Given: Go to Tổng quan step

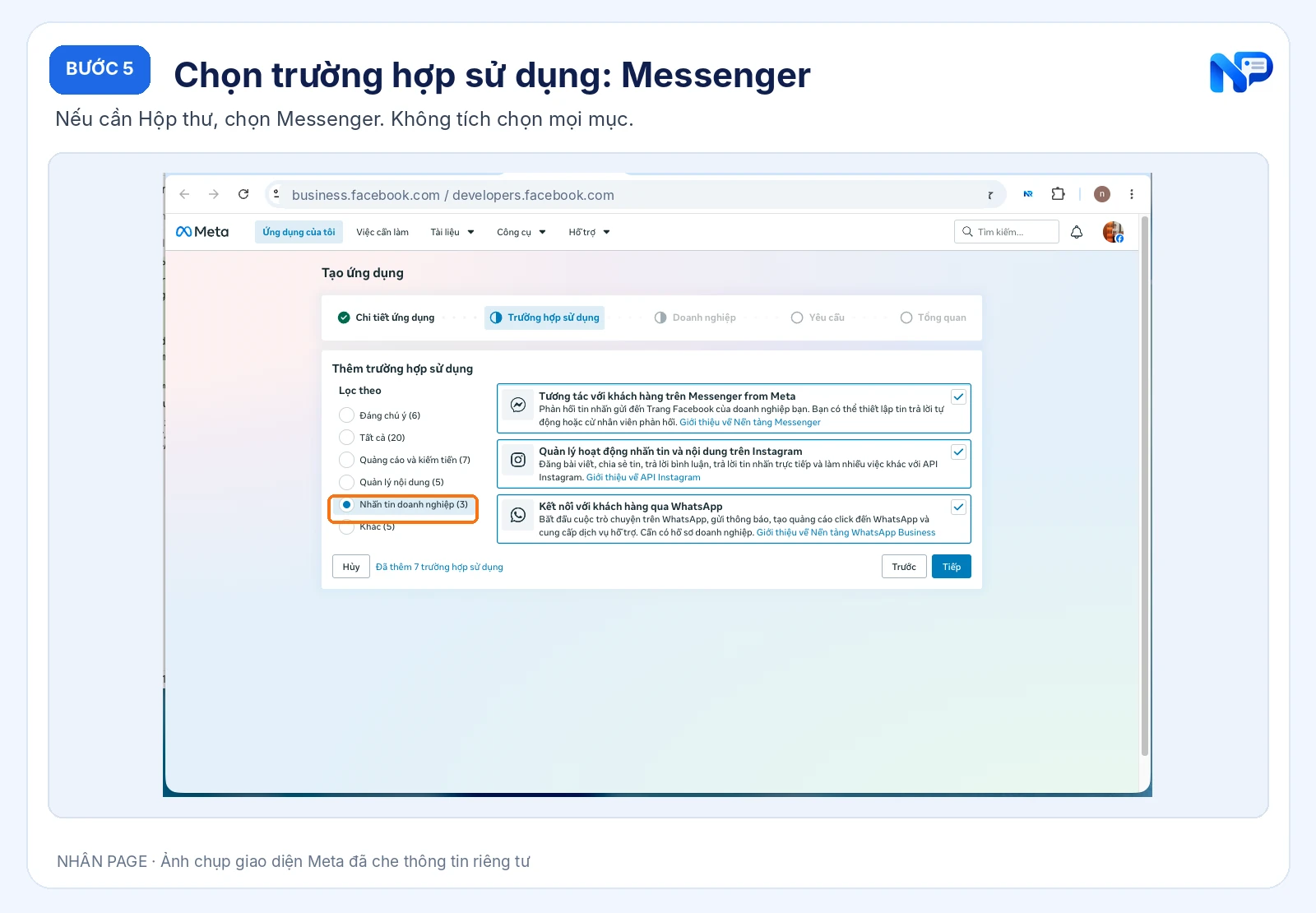Looking at the screenshot, I should [x=933, y=317].
